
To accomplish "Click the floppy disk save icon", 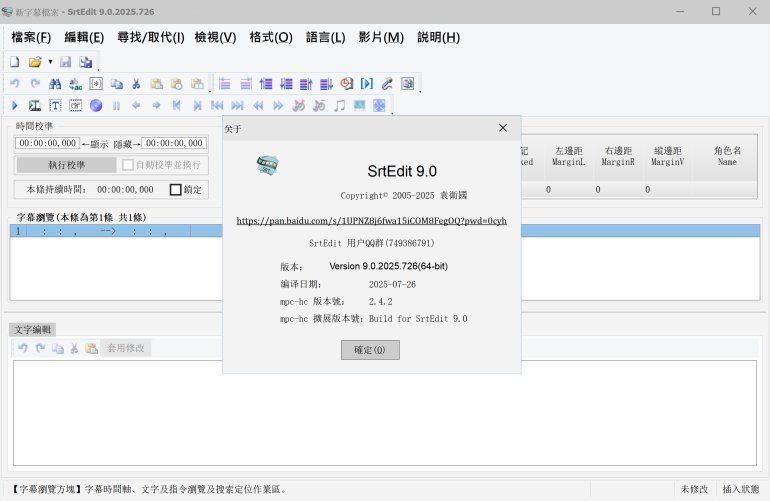I will (65, 62).
